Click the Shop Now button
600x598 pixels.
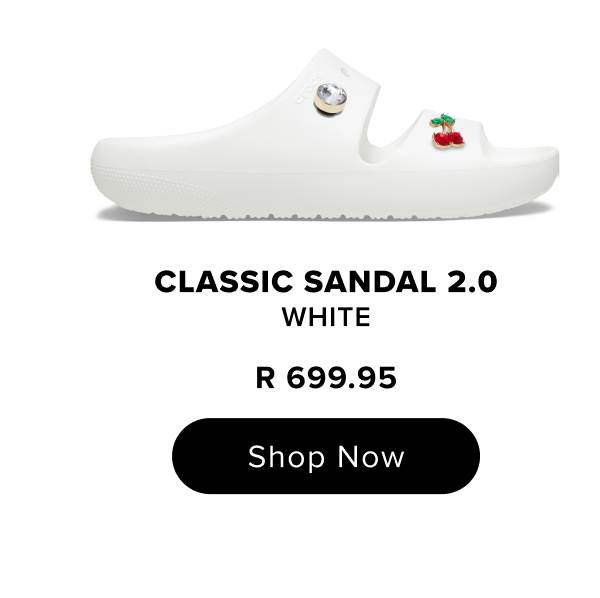tap(326, 456)
